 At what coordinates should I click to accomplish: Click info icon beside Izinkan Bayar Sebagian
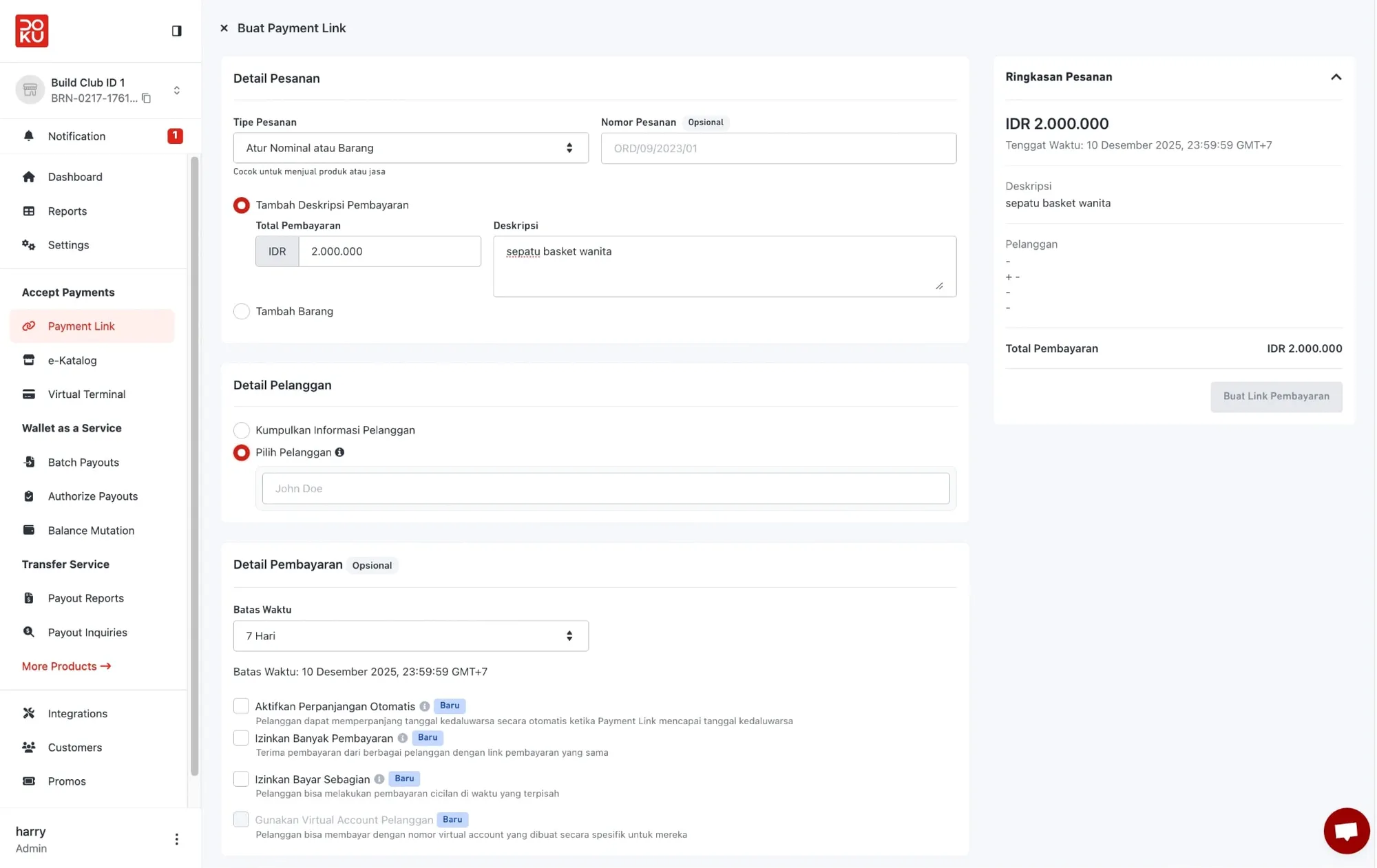[x=379, y=779]
